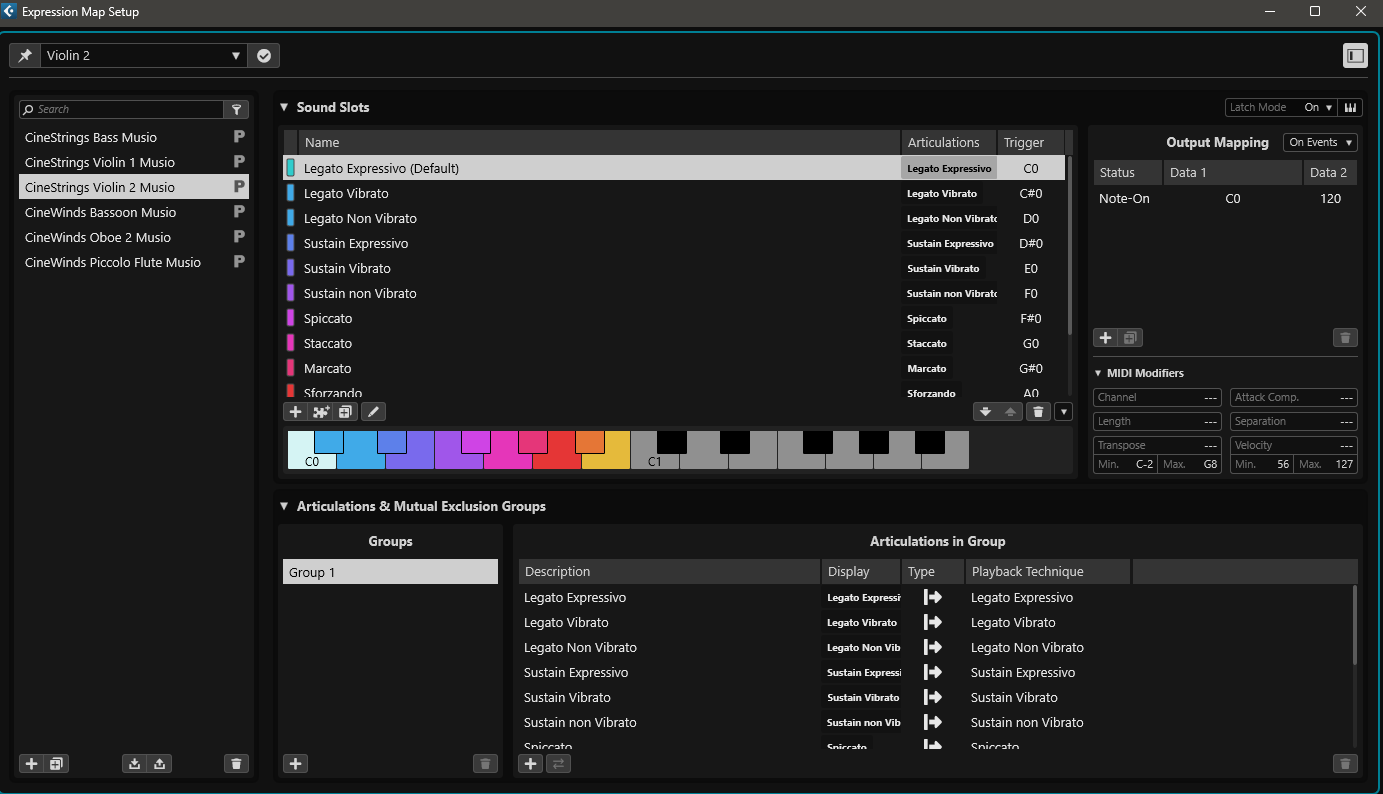Import an expression map file
This screenshot has height=794, width=1383.
(x=134, y=764)
